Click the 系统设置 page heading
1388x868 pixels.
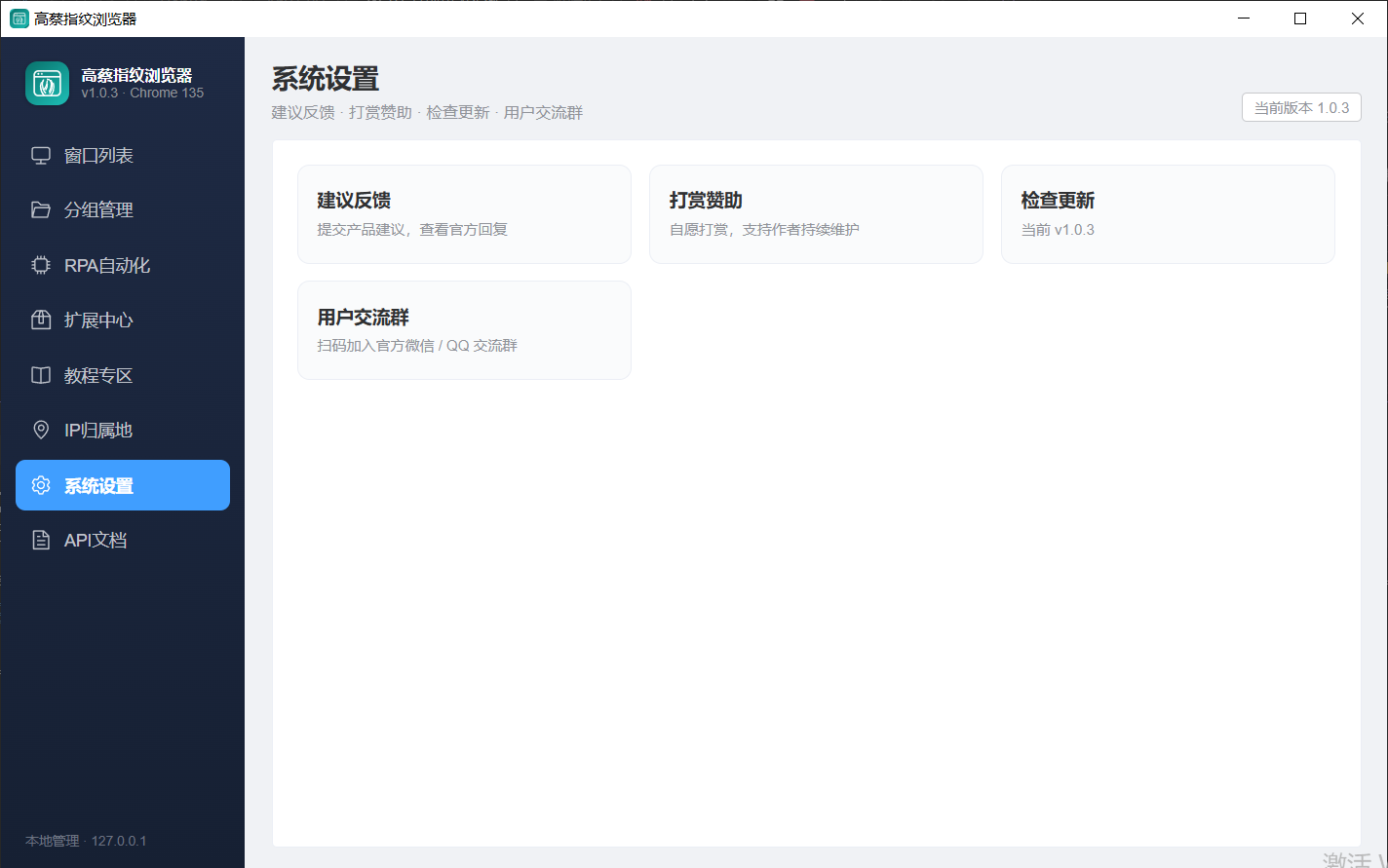pos(326,79)
